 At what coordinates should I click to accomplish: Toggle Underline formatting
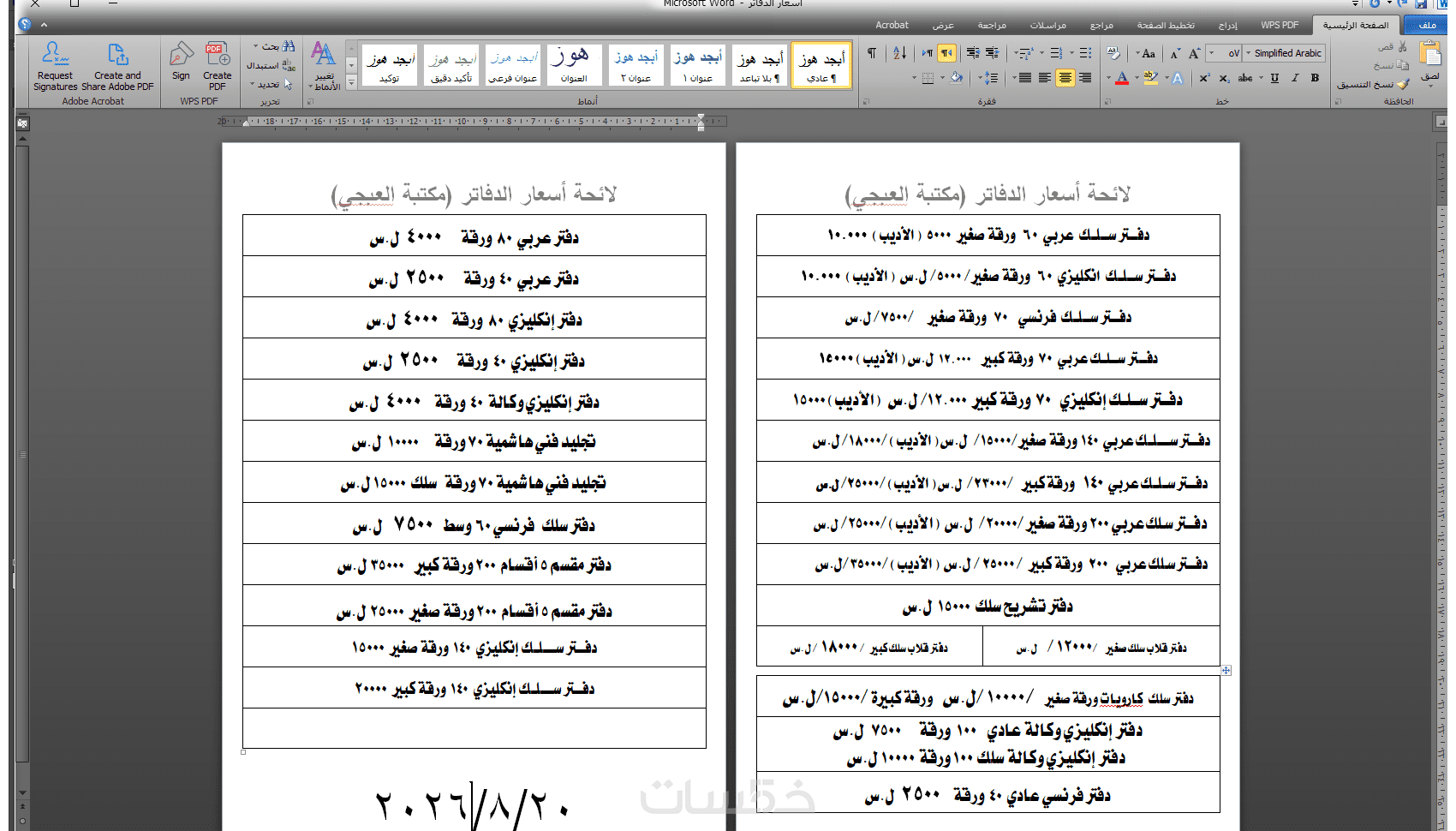[x=1274, y=78]
